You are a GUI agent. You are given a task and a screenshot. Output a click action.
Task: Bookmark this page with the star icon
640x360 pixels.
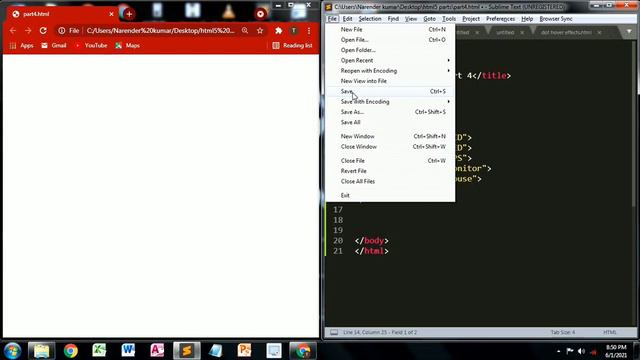pos(260,31)
